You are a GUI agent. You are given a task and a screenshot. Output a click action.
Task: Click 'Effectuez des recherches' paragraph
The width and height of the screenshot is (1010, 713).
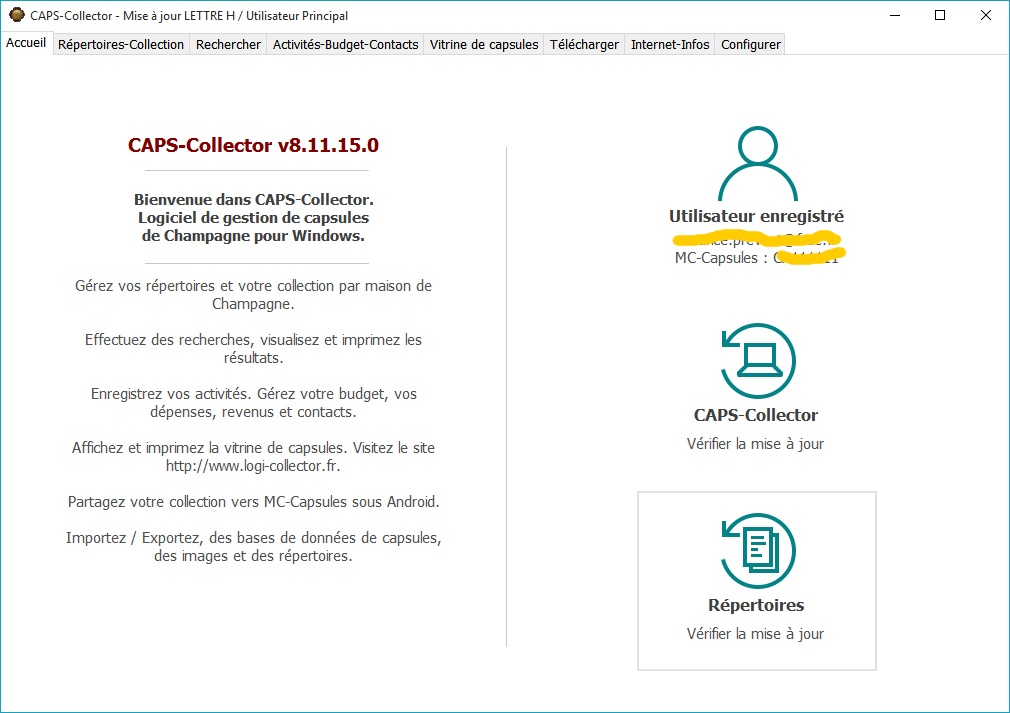pos(254,348)
